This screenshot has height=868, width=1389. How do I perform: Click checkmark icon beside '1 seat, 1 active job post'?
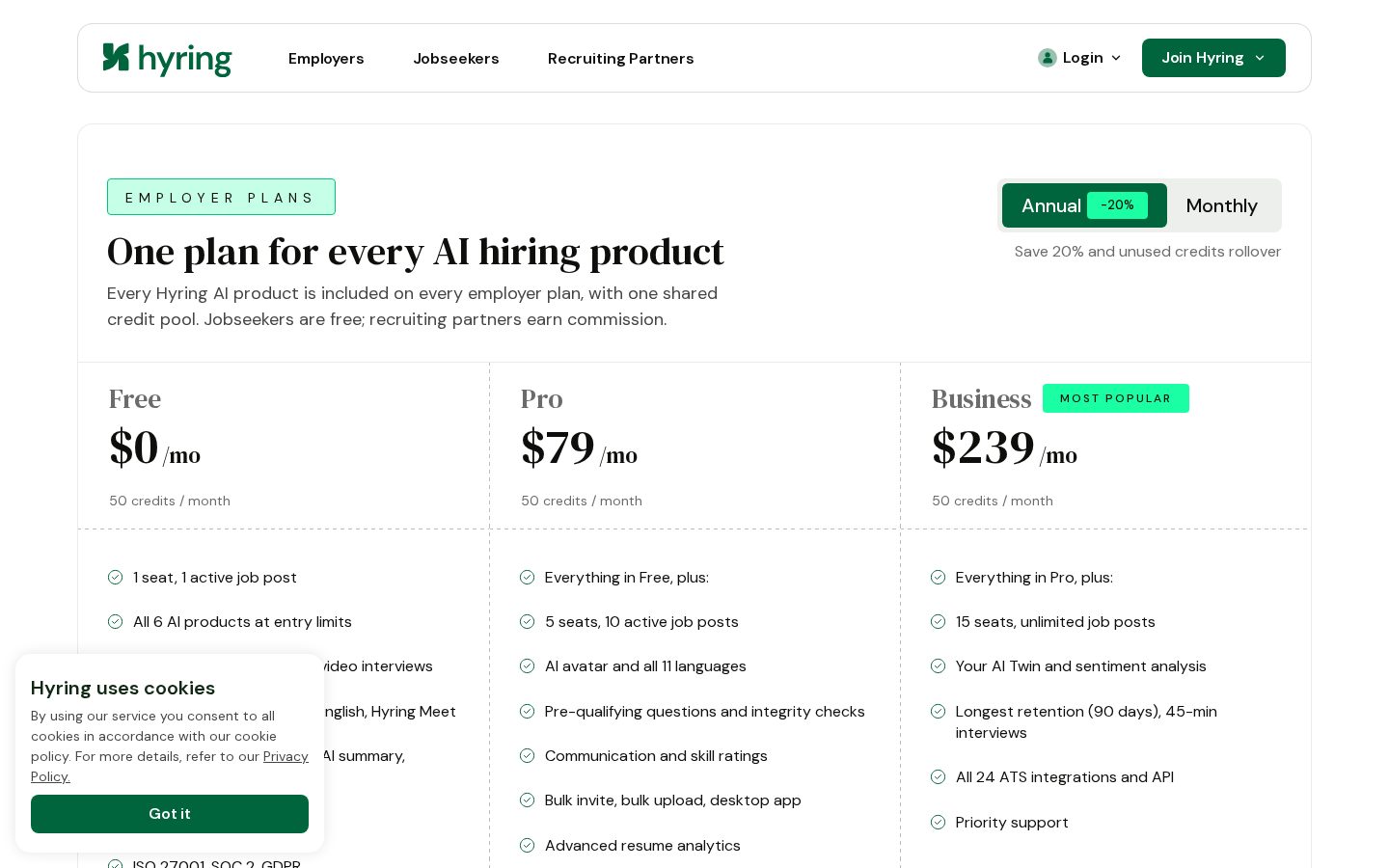click(116, 578)
